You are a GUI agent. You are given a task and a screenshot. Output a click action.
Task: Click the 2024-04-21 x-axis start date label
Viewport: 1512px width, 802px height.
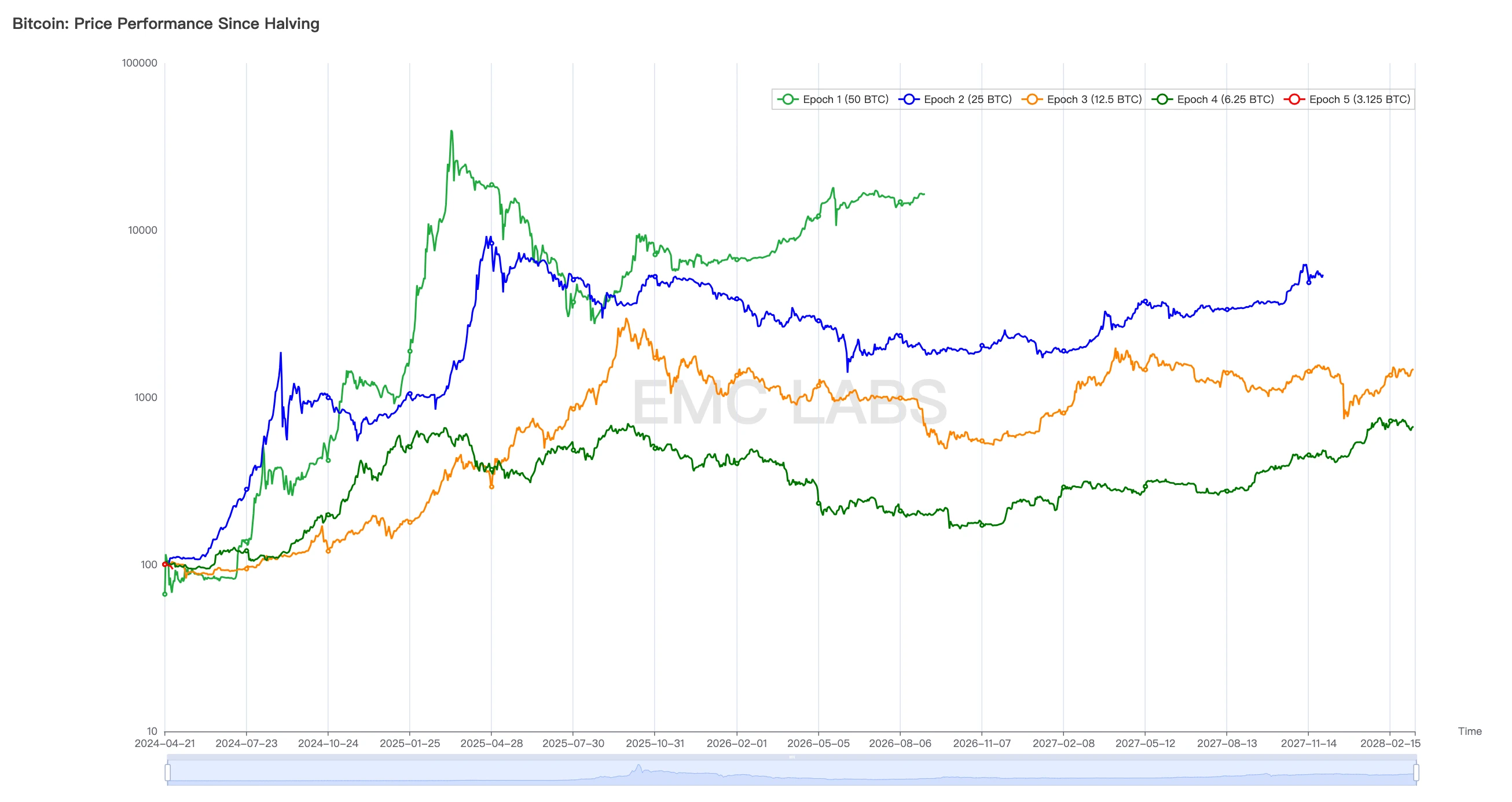(x=164, y=744)
